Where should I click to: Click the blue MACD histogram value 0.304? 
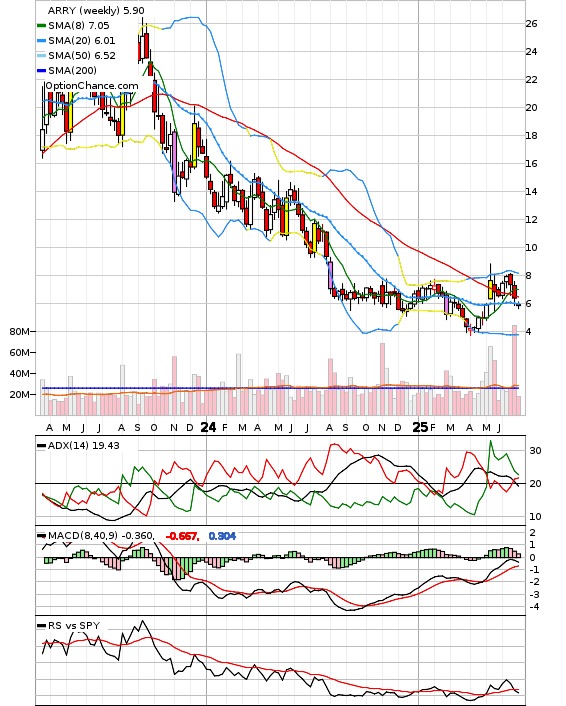pos(222,536)
